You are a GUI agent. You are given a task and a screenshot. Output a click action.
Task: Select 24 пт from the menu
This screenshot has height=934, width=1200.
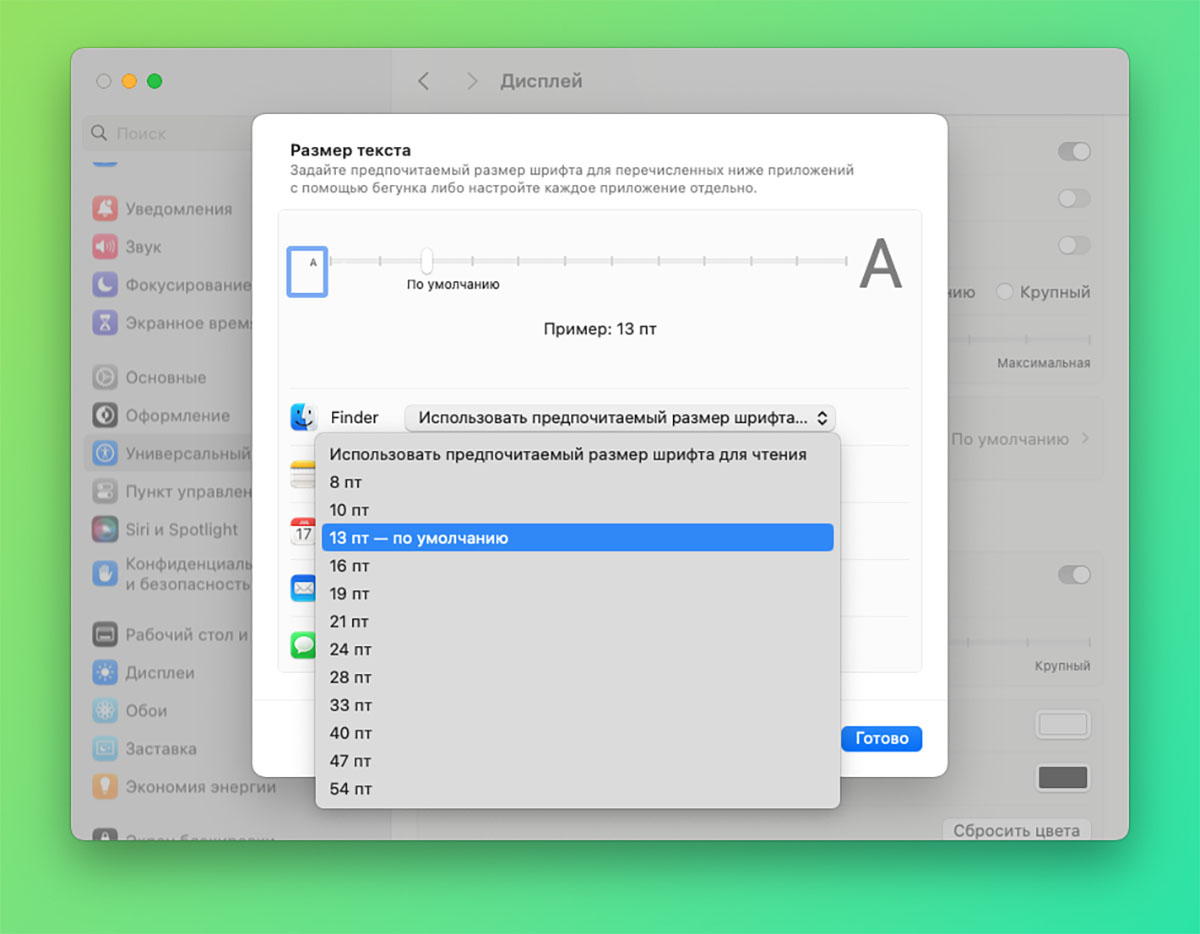(577, 650)
